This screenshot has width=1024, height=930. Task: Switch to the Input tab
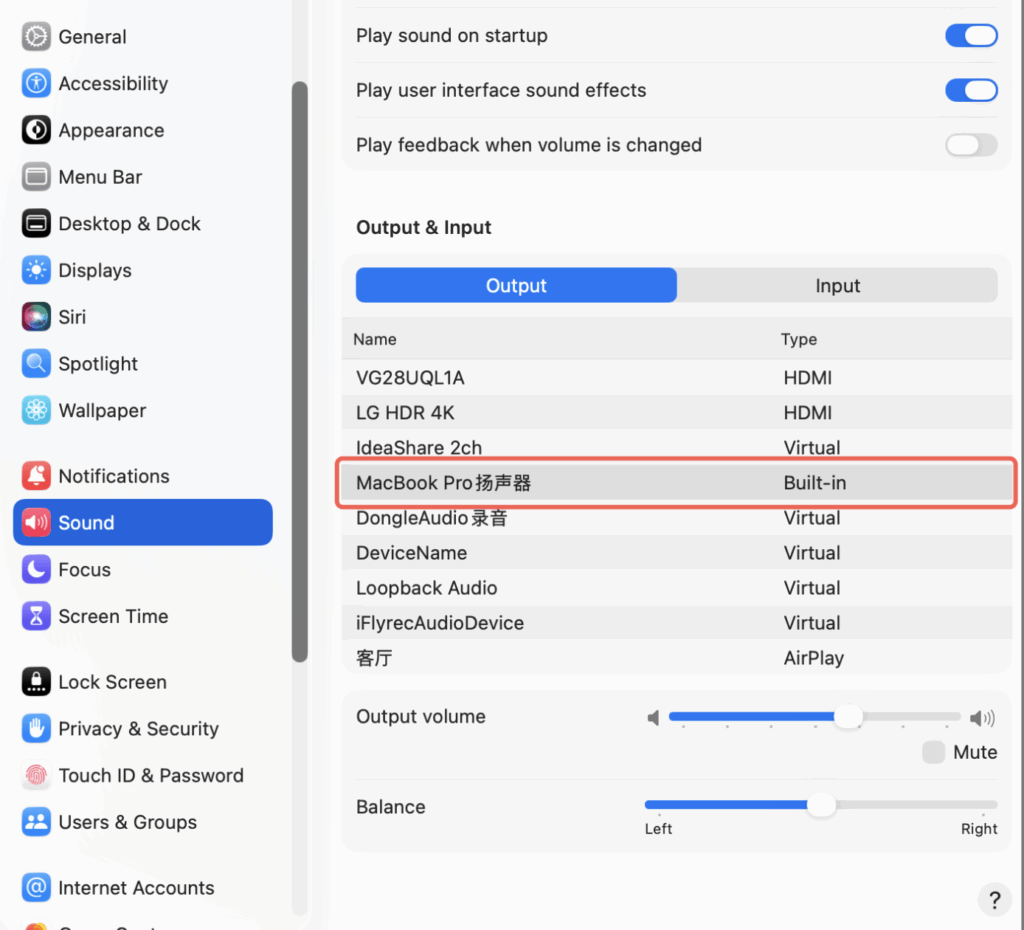click(837, 286)
